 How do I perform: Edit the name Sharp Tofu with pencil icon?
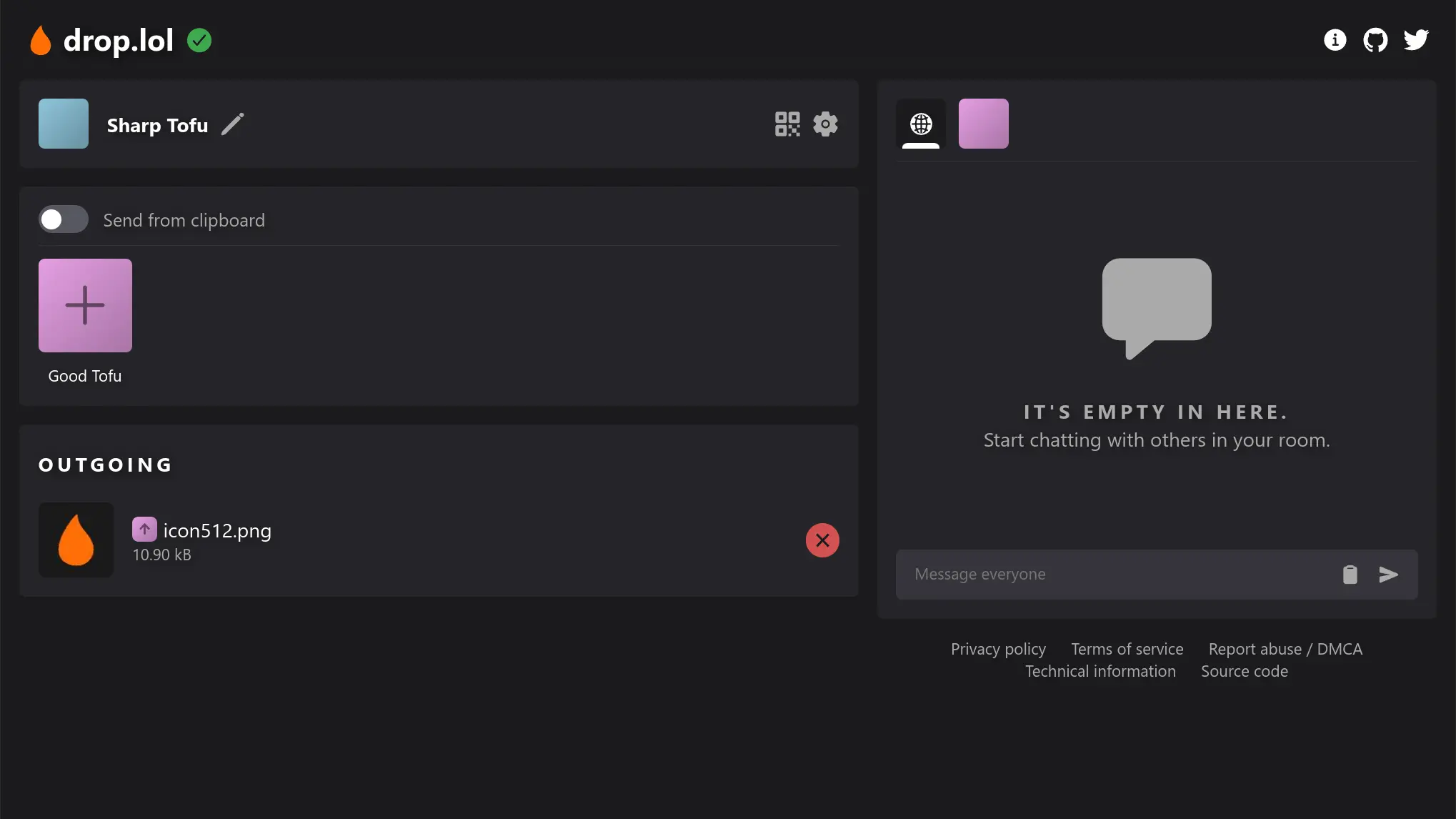[x=232, y=123]
